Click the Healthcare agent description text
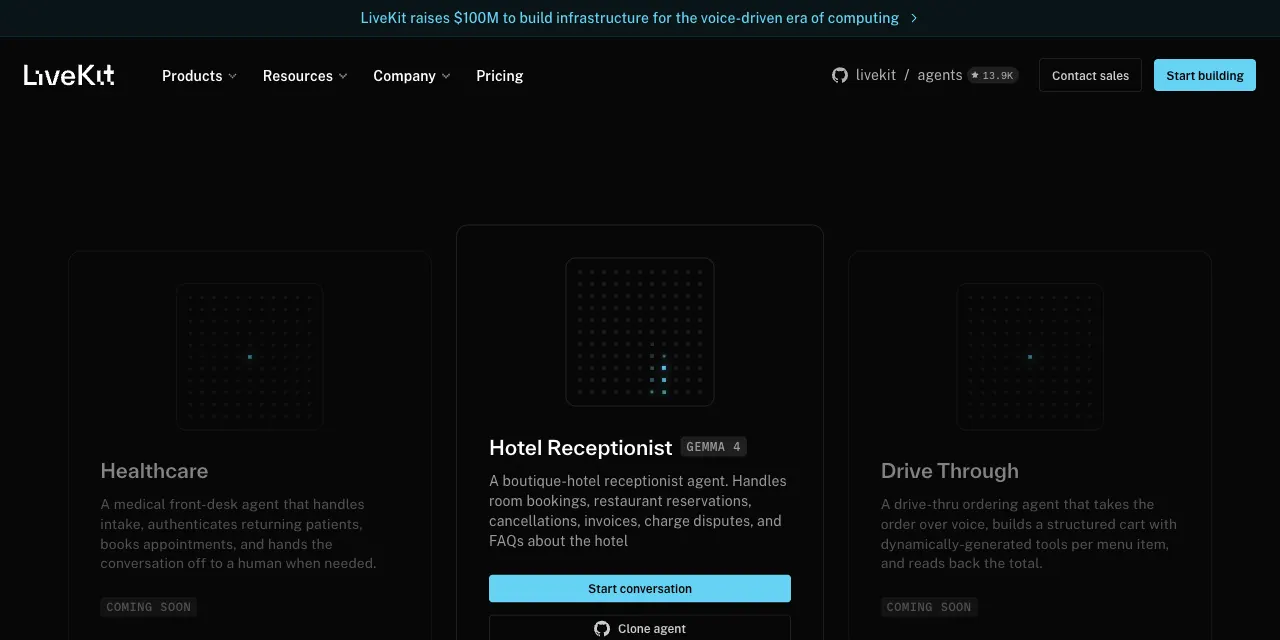This screenshot has height=640, width=1280. (x=238, y=534)
